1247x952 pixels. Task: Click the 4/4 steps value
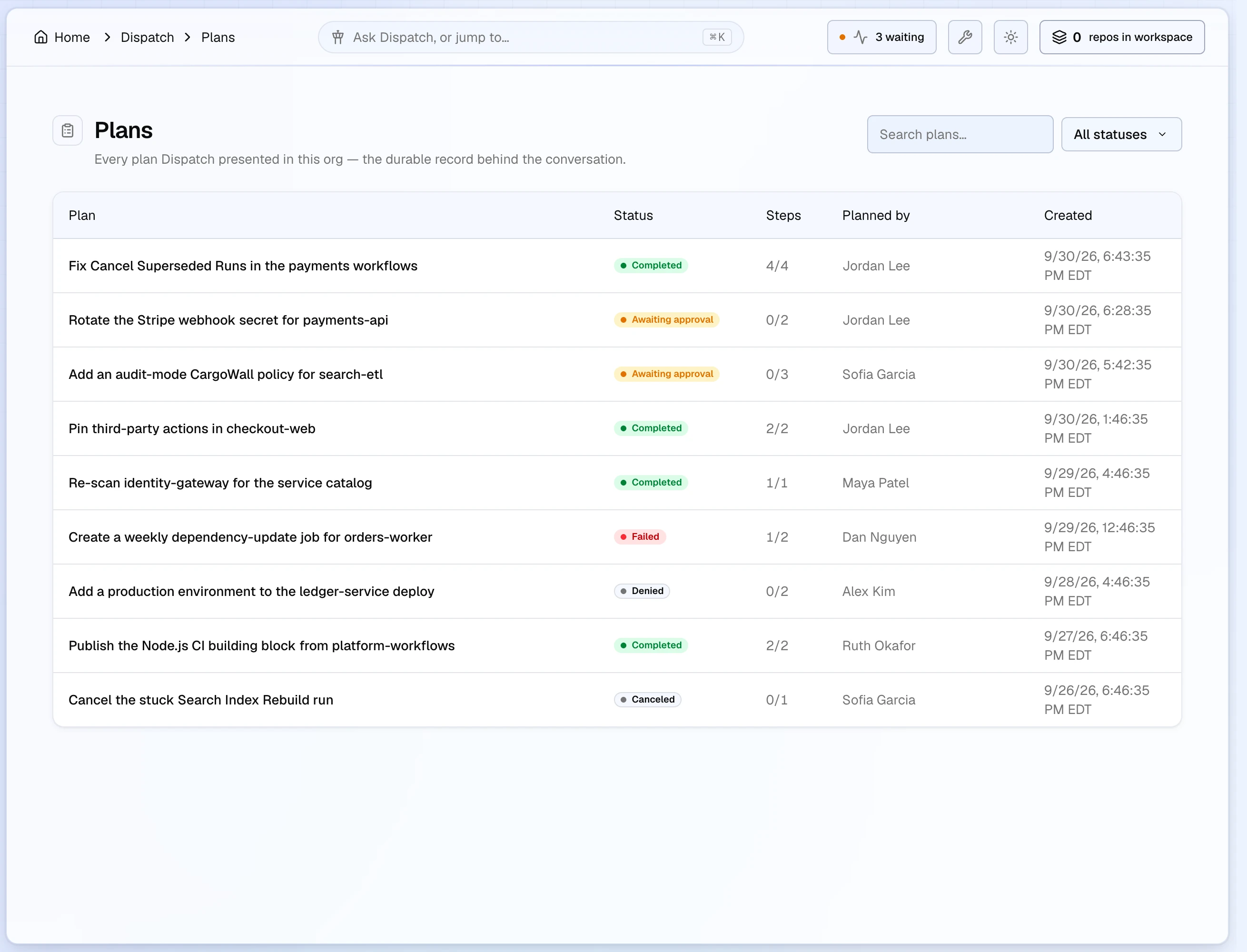[777, 266]
